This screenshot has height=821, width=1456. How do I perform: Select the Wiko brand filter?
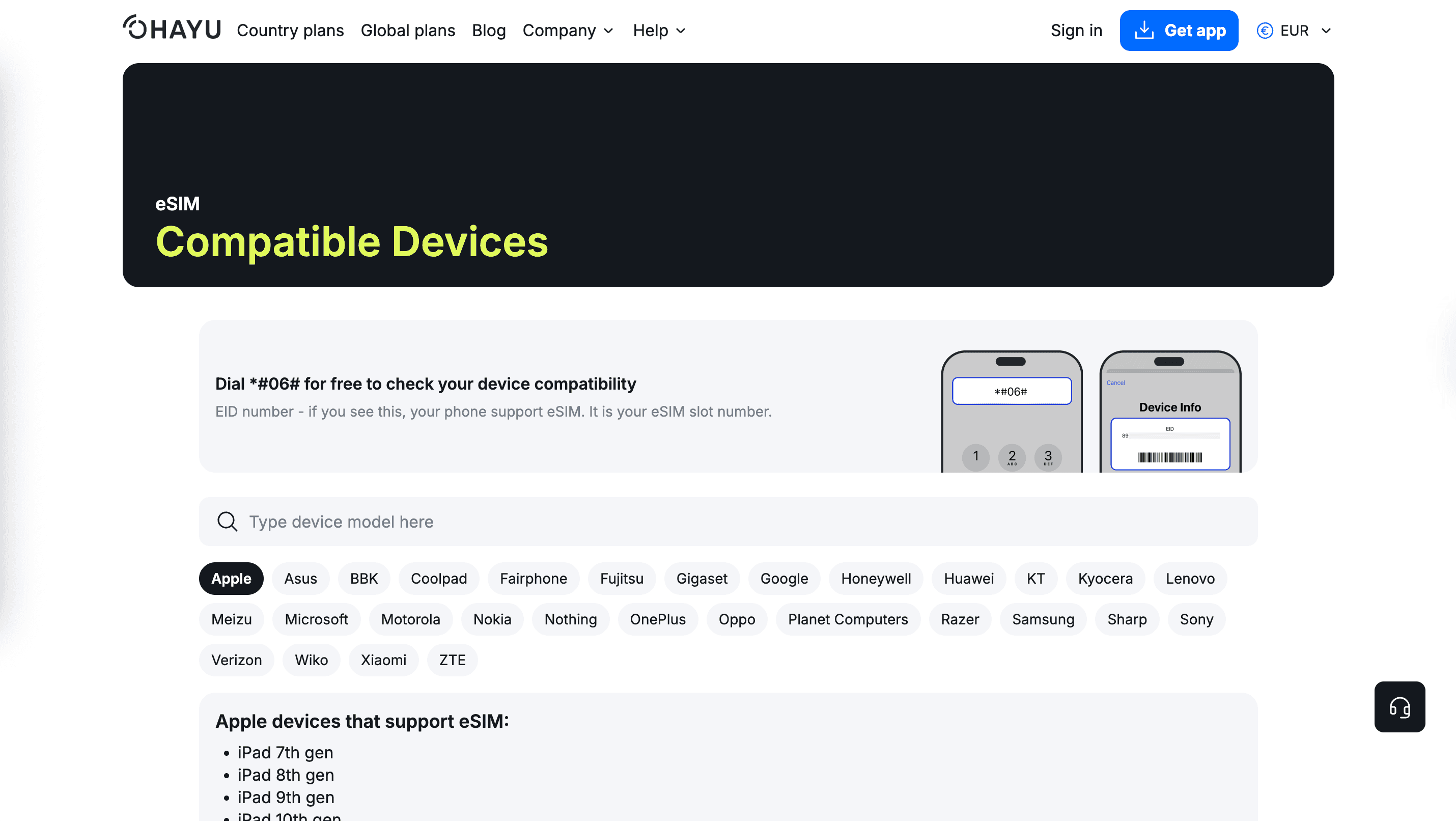(x=311, y=660)
